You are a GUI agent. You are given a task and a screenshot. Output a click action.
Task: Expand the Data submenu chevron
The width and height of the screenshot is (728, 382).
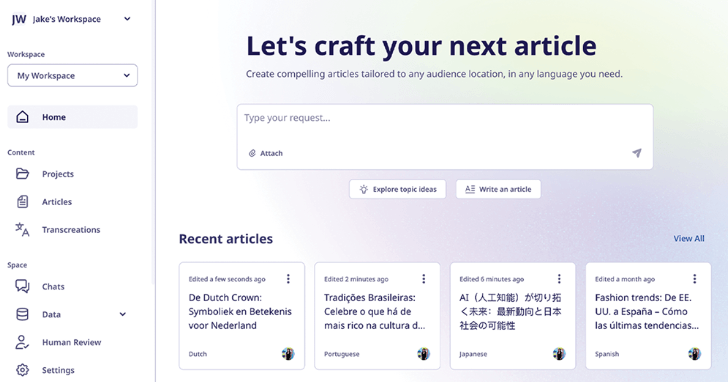point(123,314)
